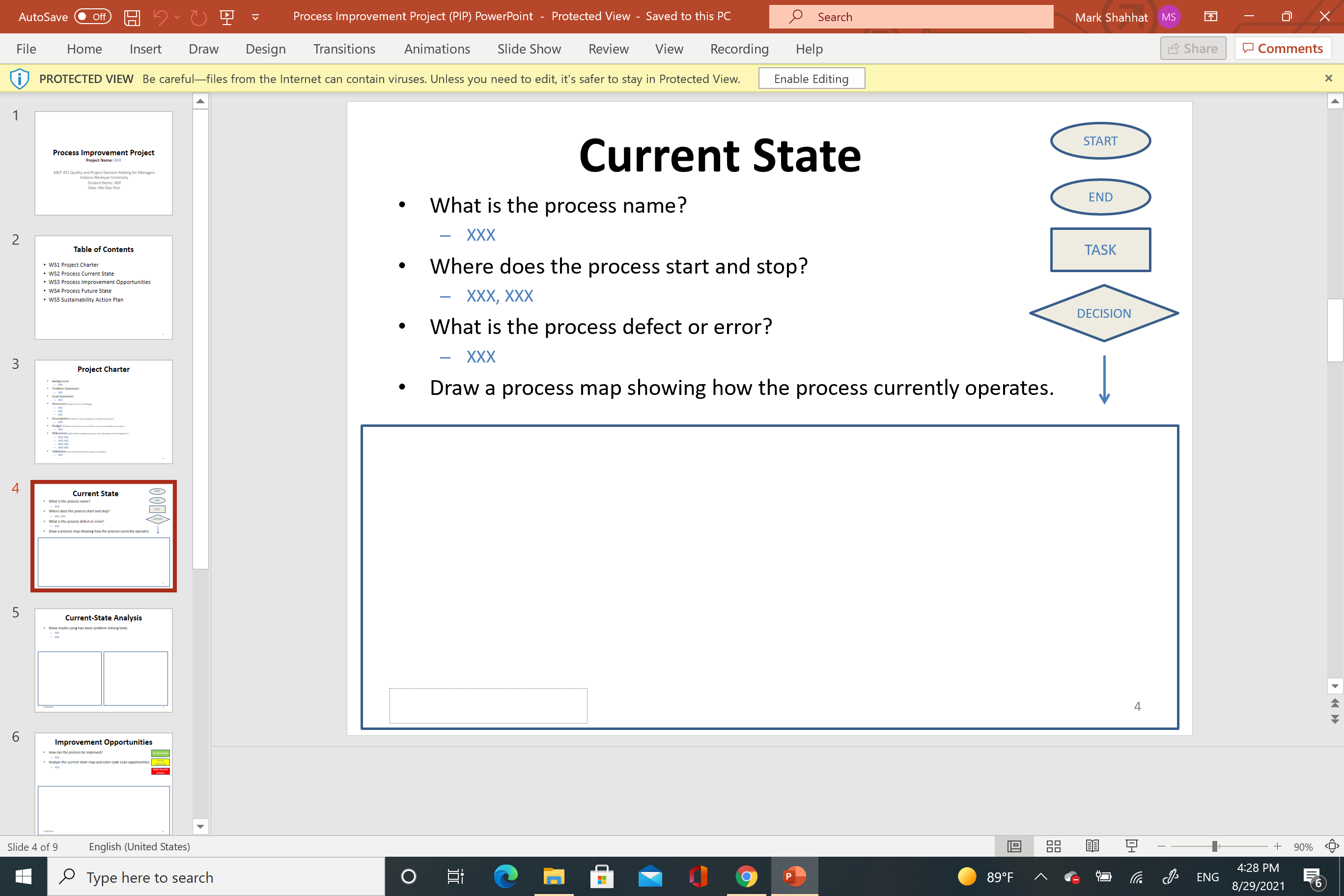
Task: Click the Save icon in Quick Access Toolbar
Action: [x=132, y=17]
